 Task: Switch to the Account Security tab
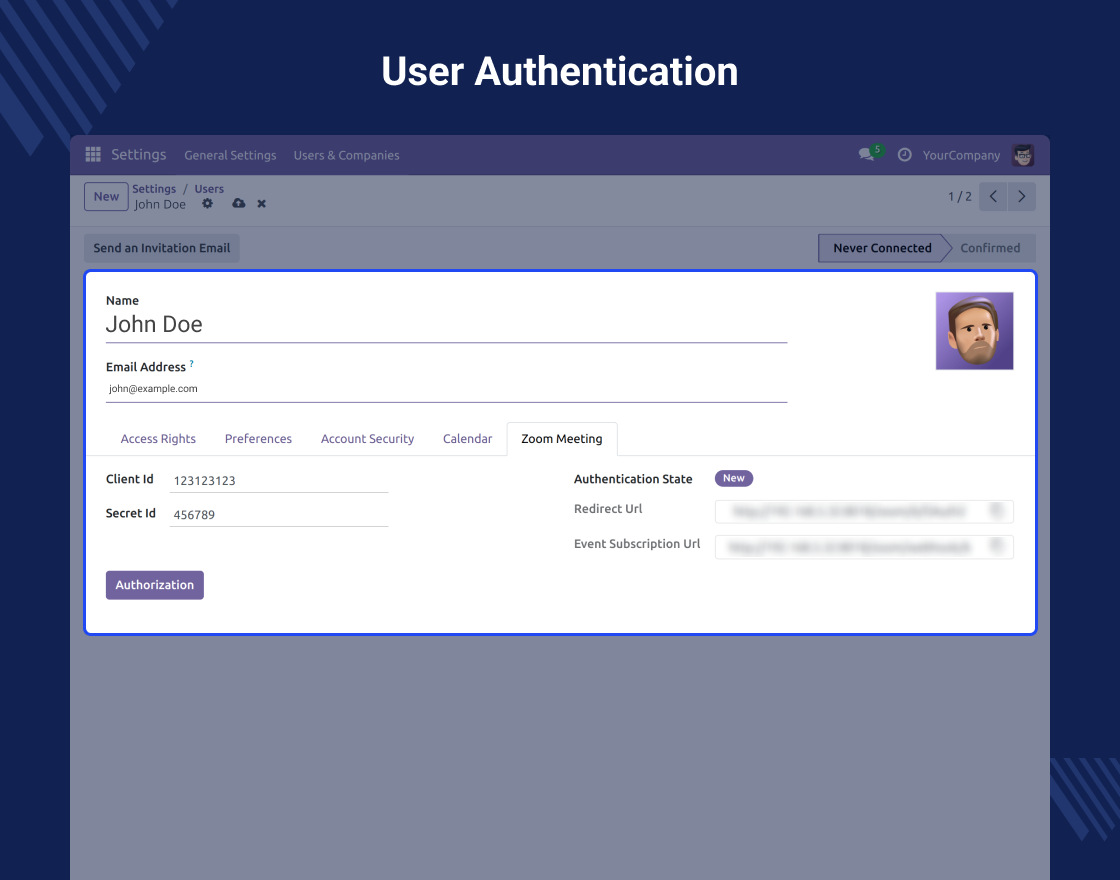click(x=367, y=439)
